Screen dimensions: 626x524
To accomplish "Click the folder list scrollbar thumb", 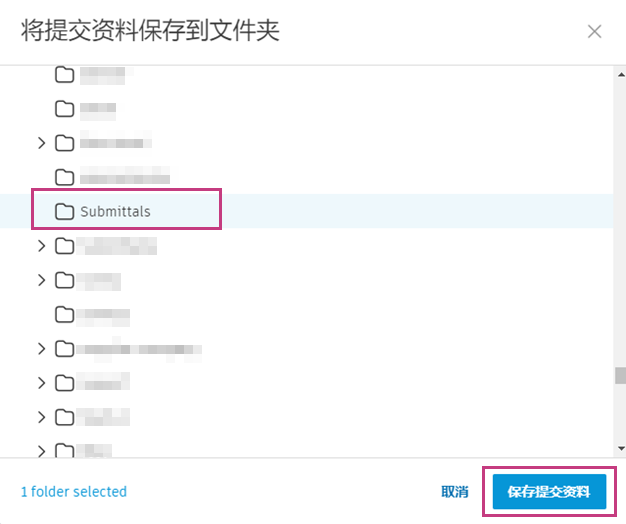I will [x=620, y=375].
